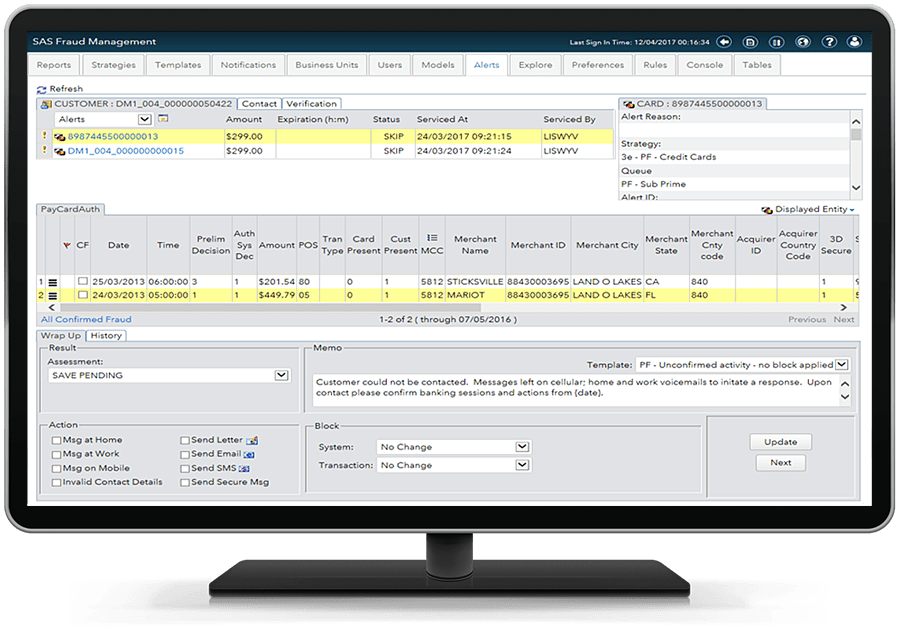This screenshot has width=900, height=629.
Task: Click the pause icon in header
Action: pyautogui.click(x=776, y=42)
